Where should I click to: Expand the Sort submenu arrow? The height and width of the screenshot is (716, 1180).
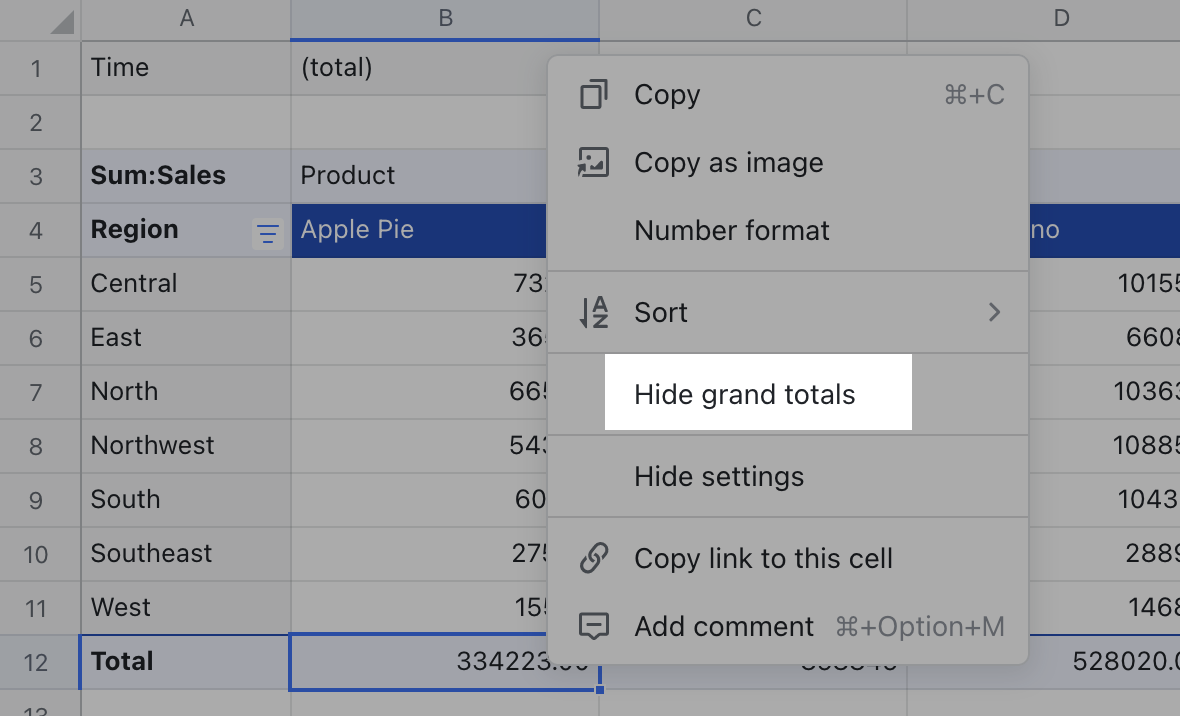click(x=994, y=313)
